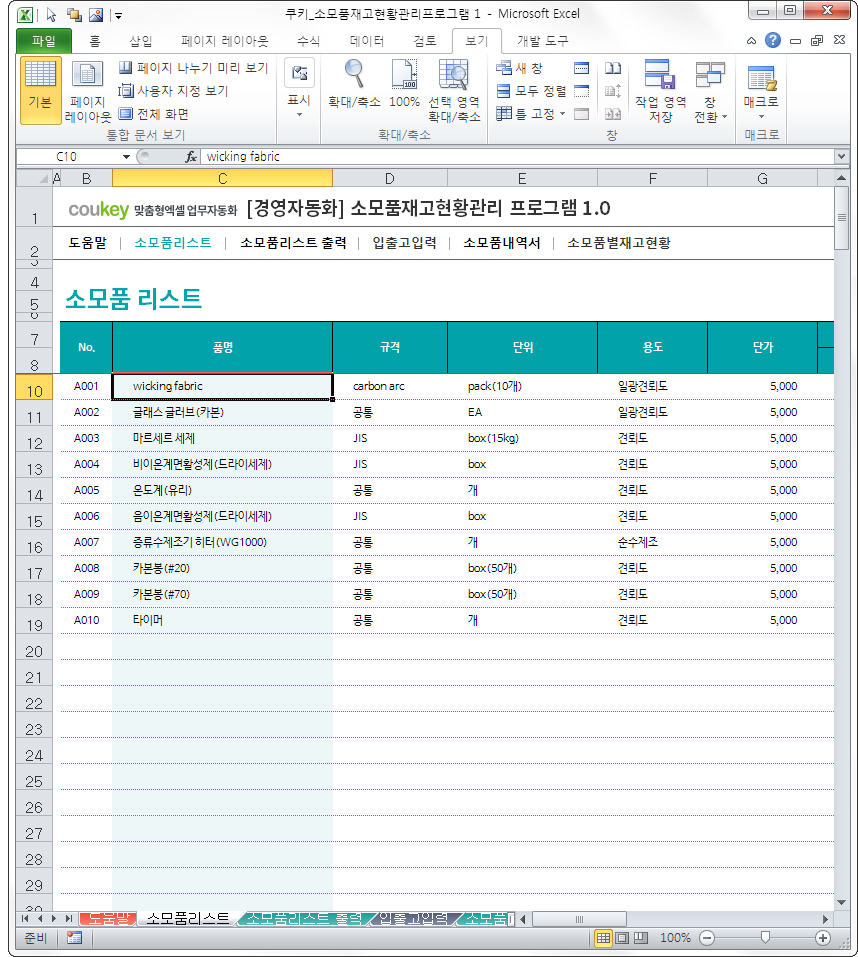Open the 소모품별재고현황 link

[x=619, y=243]
